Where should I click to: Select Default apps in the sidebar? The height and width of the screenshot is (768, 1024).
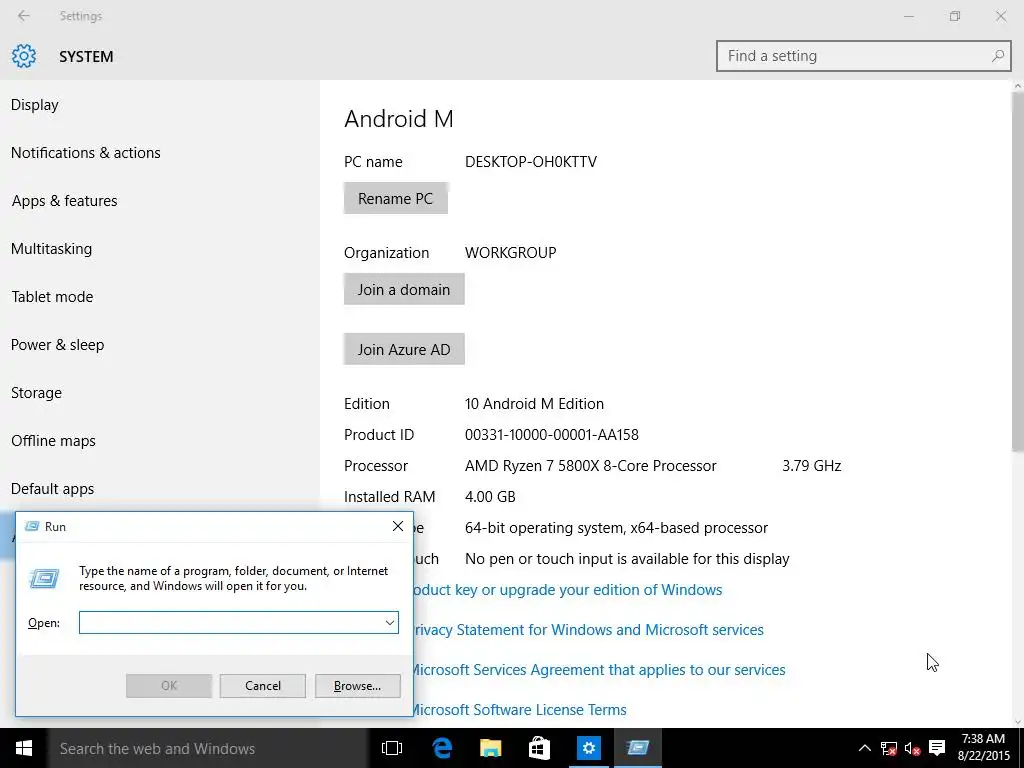(52, 488)
